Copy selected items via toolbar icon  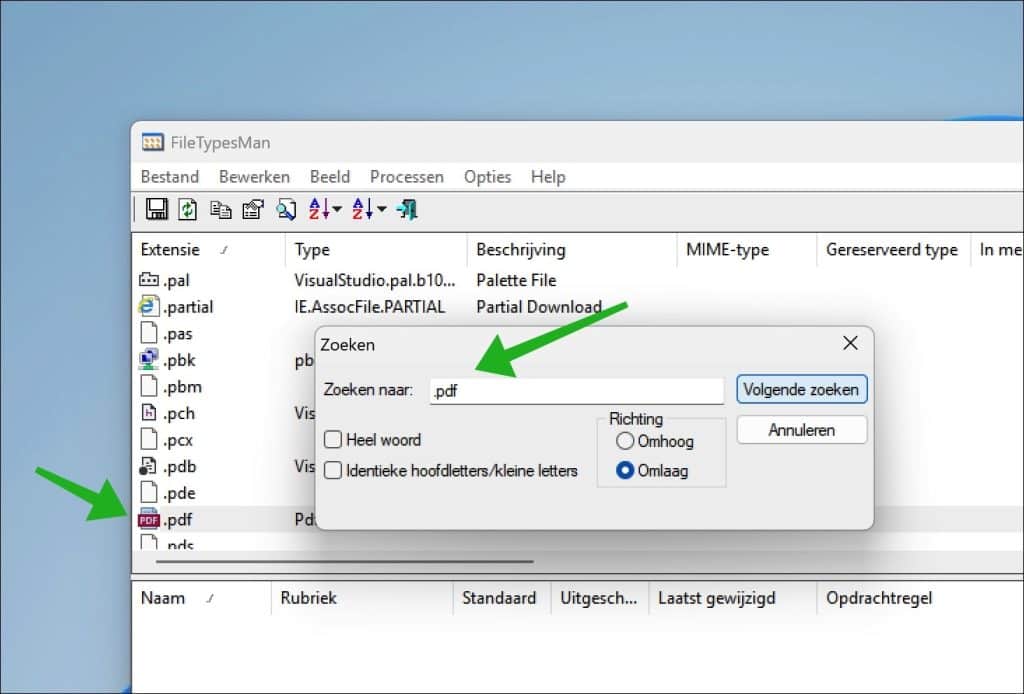(220, 210)
